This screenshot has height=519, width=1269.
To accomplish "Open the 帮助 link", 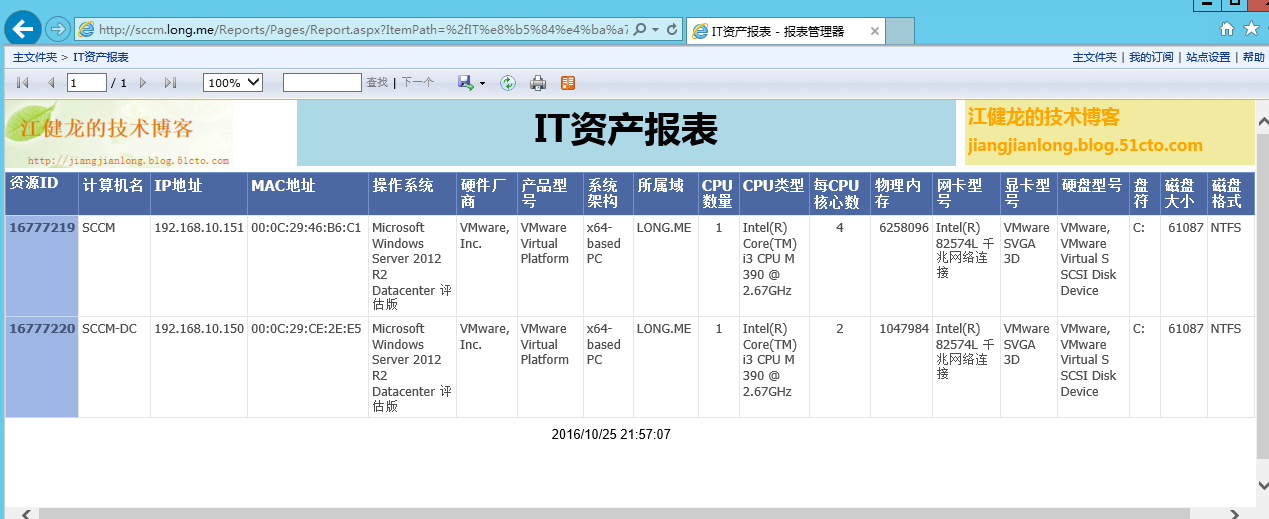I will (x=1254, y=57).
